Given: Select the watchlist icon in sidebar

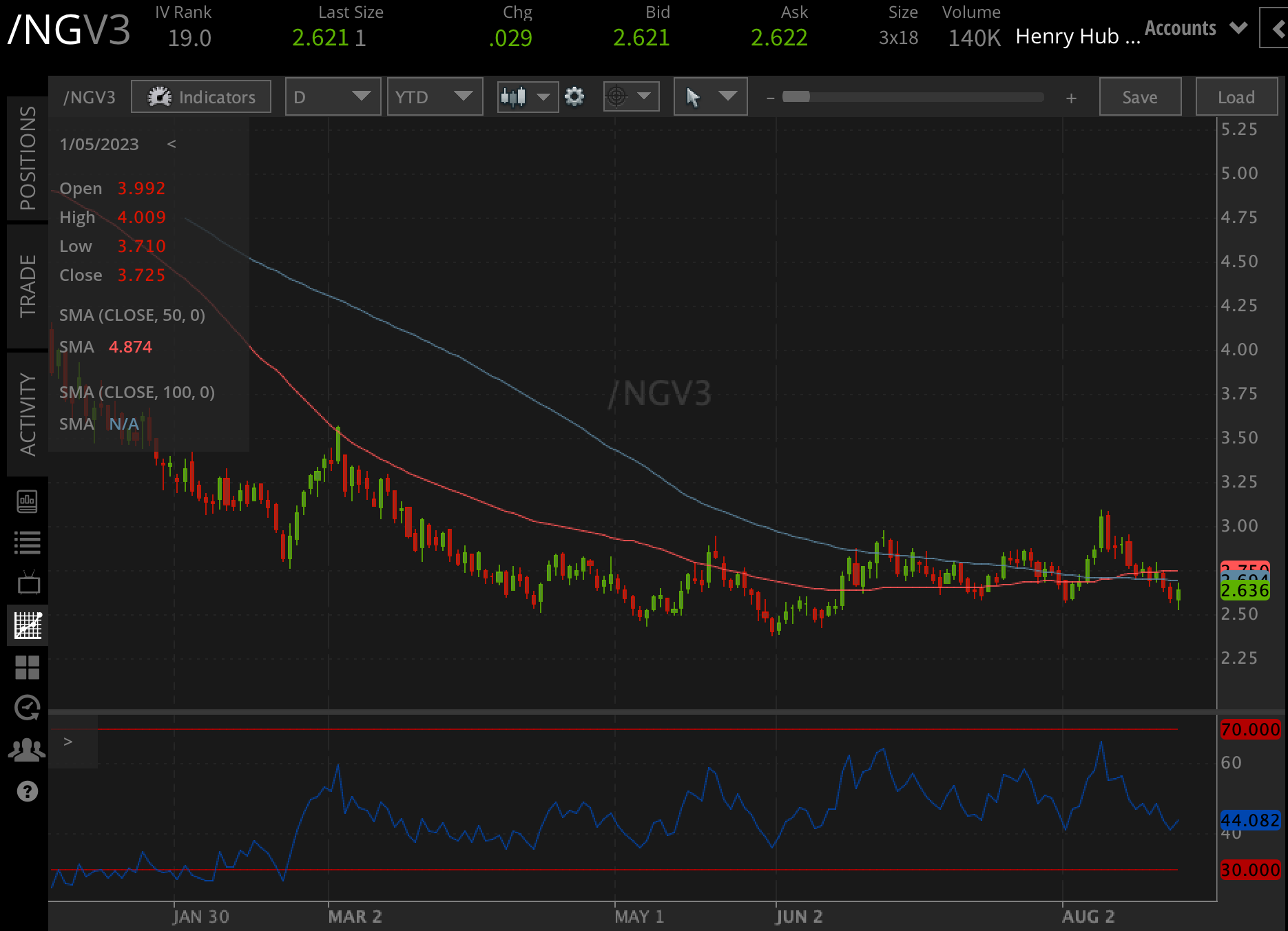Looking at the screenshot, I should pos(28,541).
